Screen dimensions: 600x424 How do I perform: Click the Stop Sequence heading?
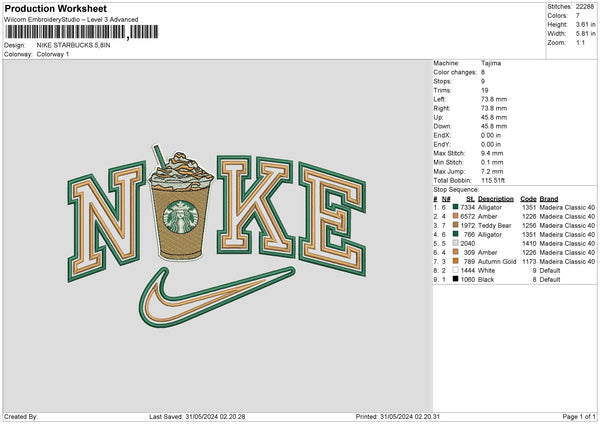(x=456, y=189)
